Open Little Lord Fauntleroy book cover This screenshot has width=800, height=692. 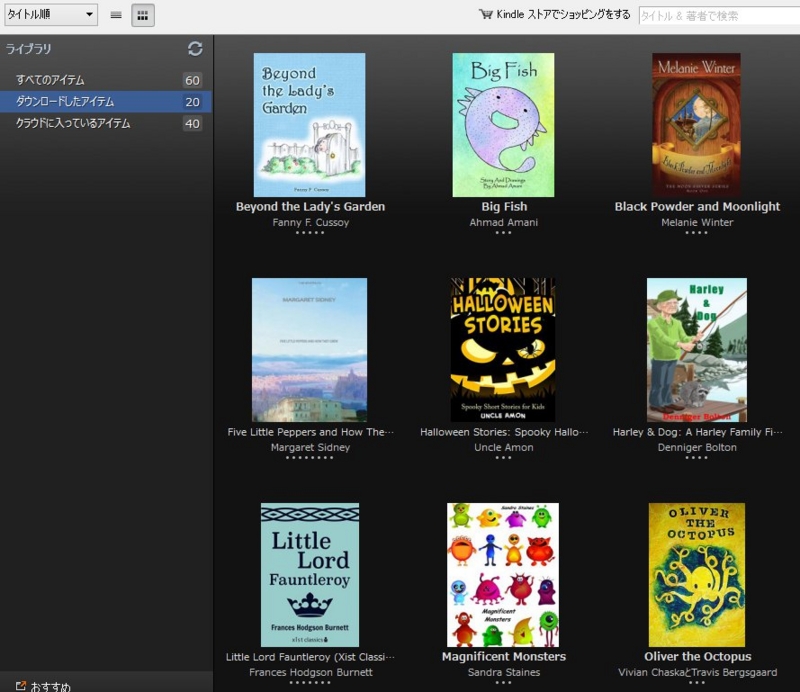pyautogui.click(x=310, y=575)
